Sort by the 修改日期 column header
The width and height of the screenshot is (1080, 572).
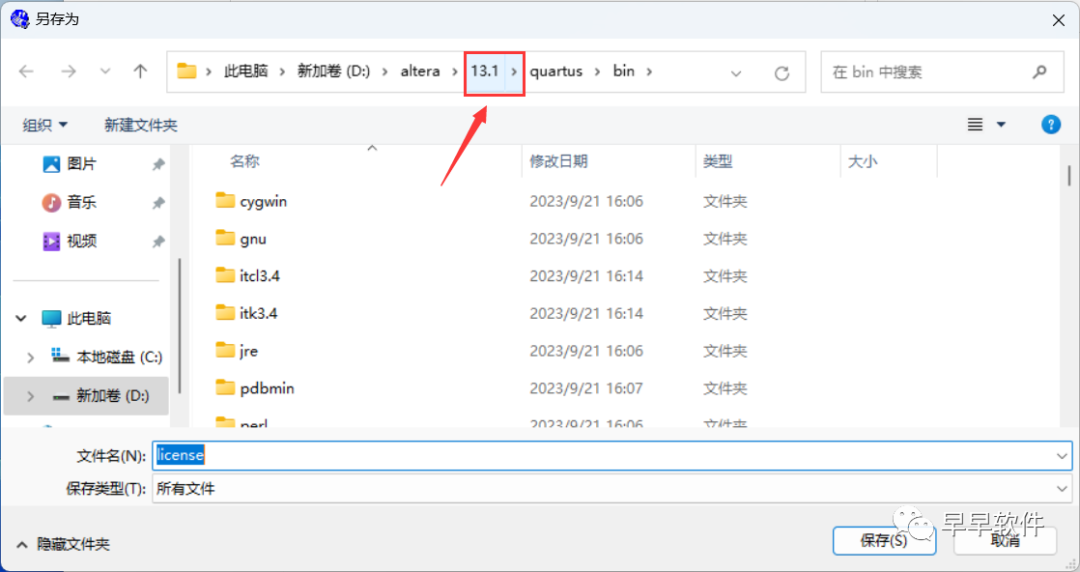tap(559, 161)
